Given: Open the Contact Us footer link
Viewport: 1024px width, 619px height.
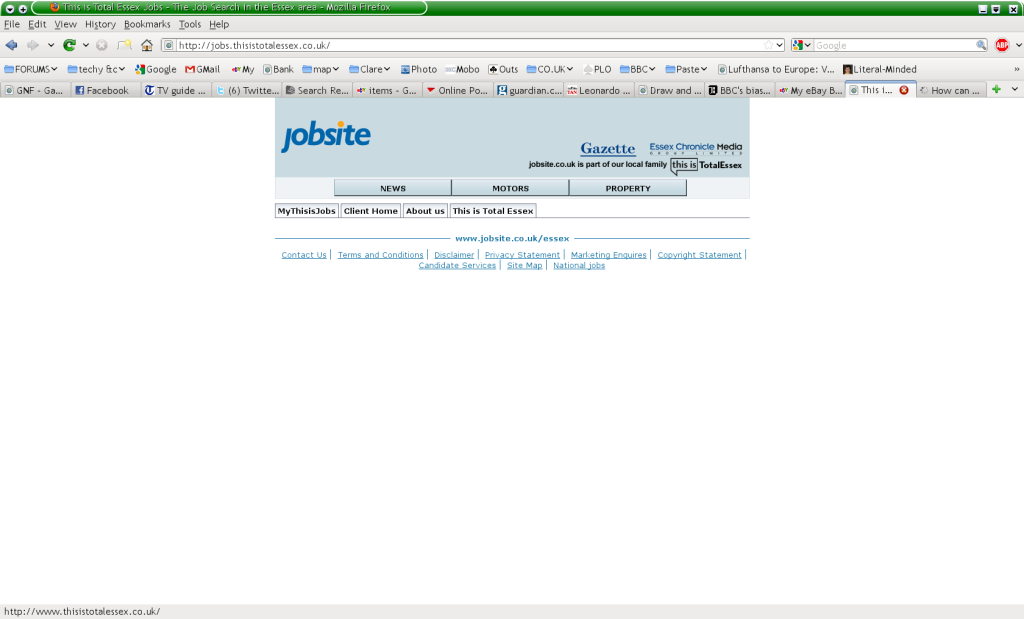Looking at the screenshot, I should 304,255.
